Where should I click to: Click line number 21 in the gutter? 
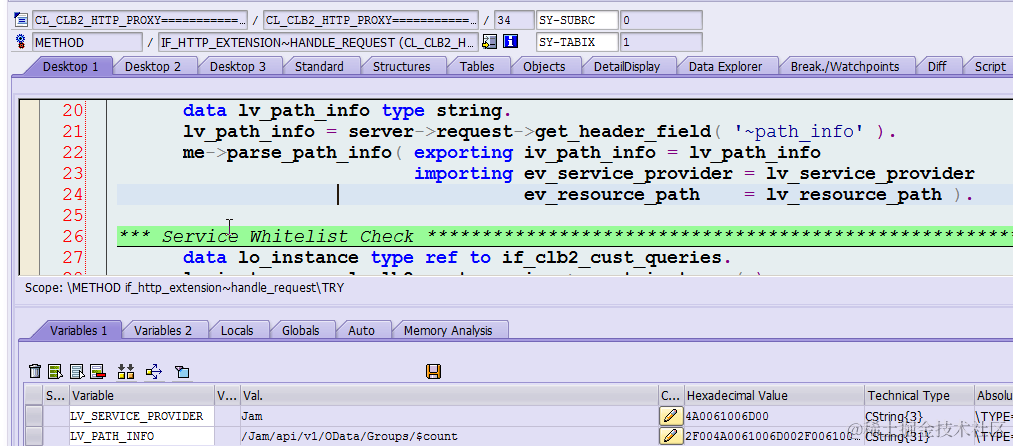[73, 132]
